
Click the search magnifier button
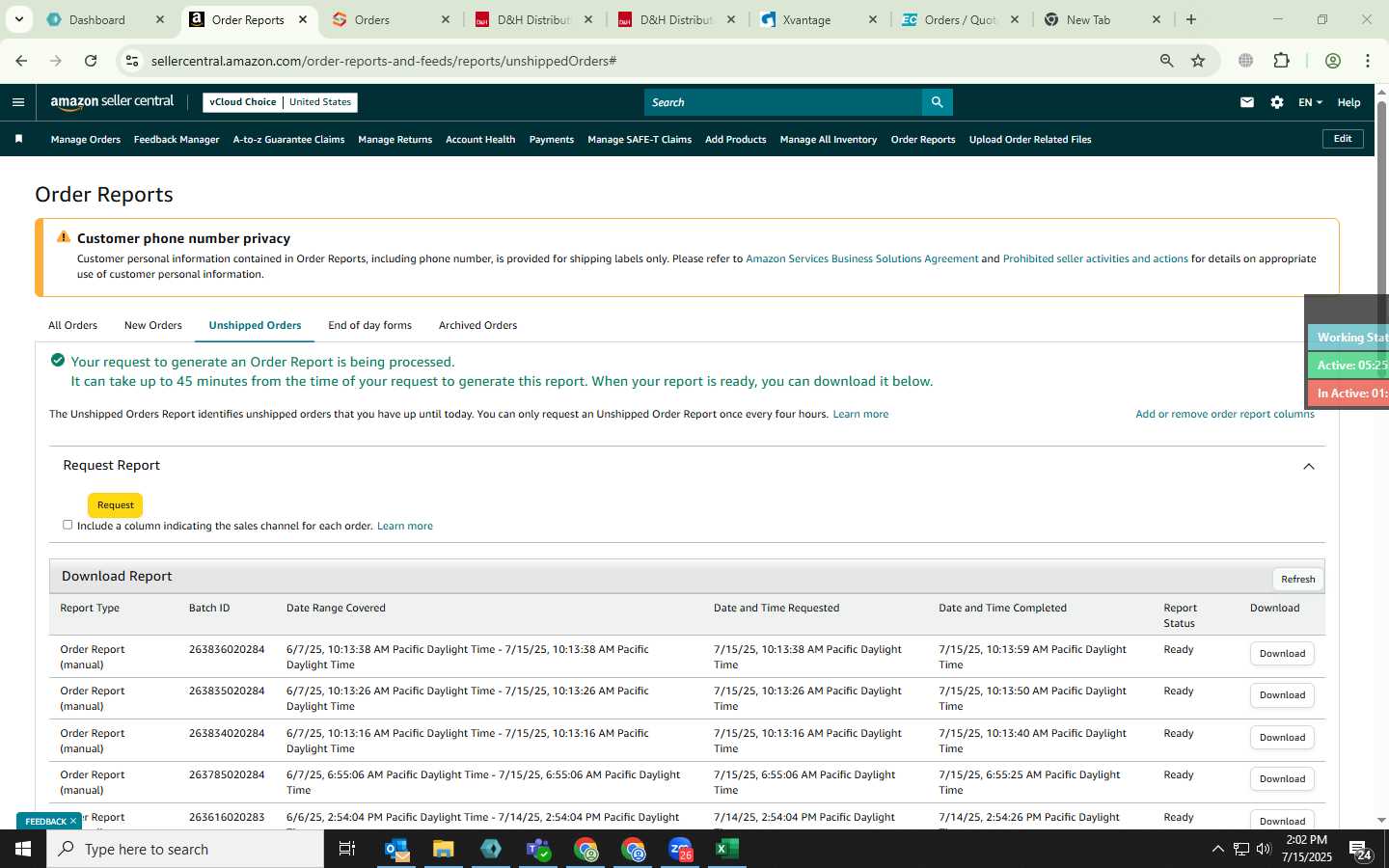(937, 102)
